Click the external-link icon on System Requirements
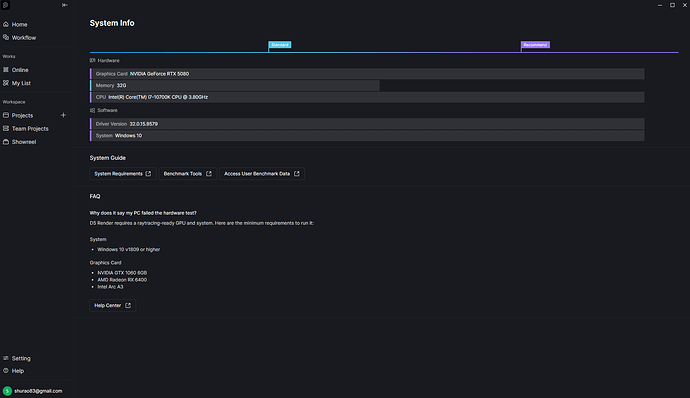 tap(148, 174)
